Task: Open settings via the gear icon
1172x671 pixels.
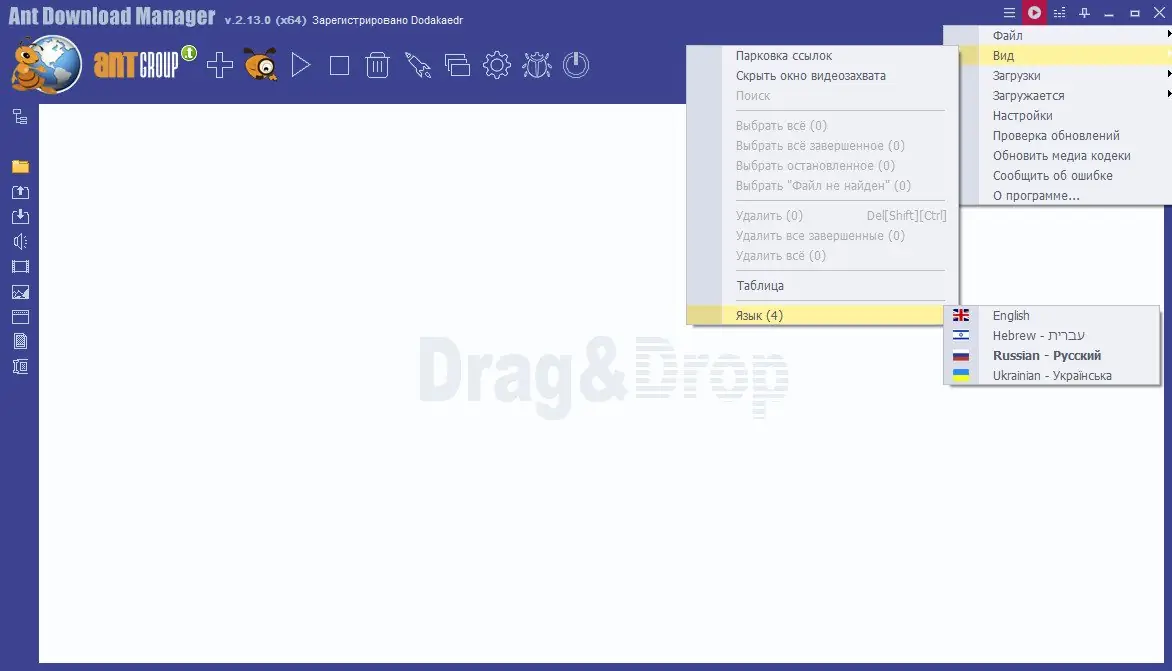Action: 497,65
